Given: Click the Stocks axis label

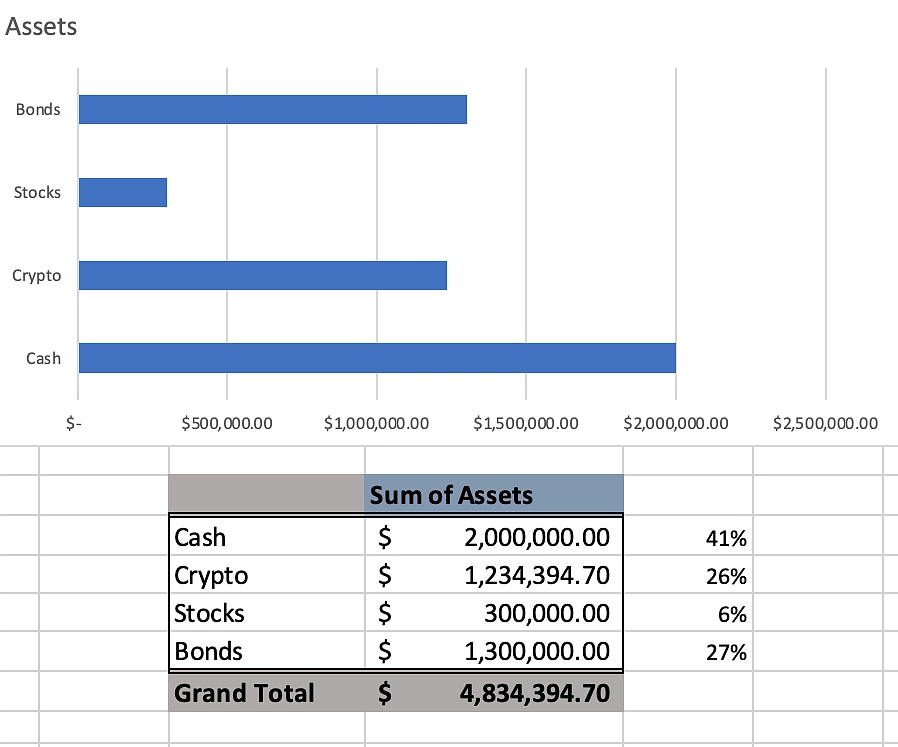Looking at the screenshot, I should (37, 191).
